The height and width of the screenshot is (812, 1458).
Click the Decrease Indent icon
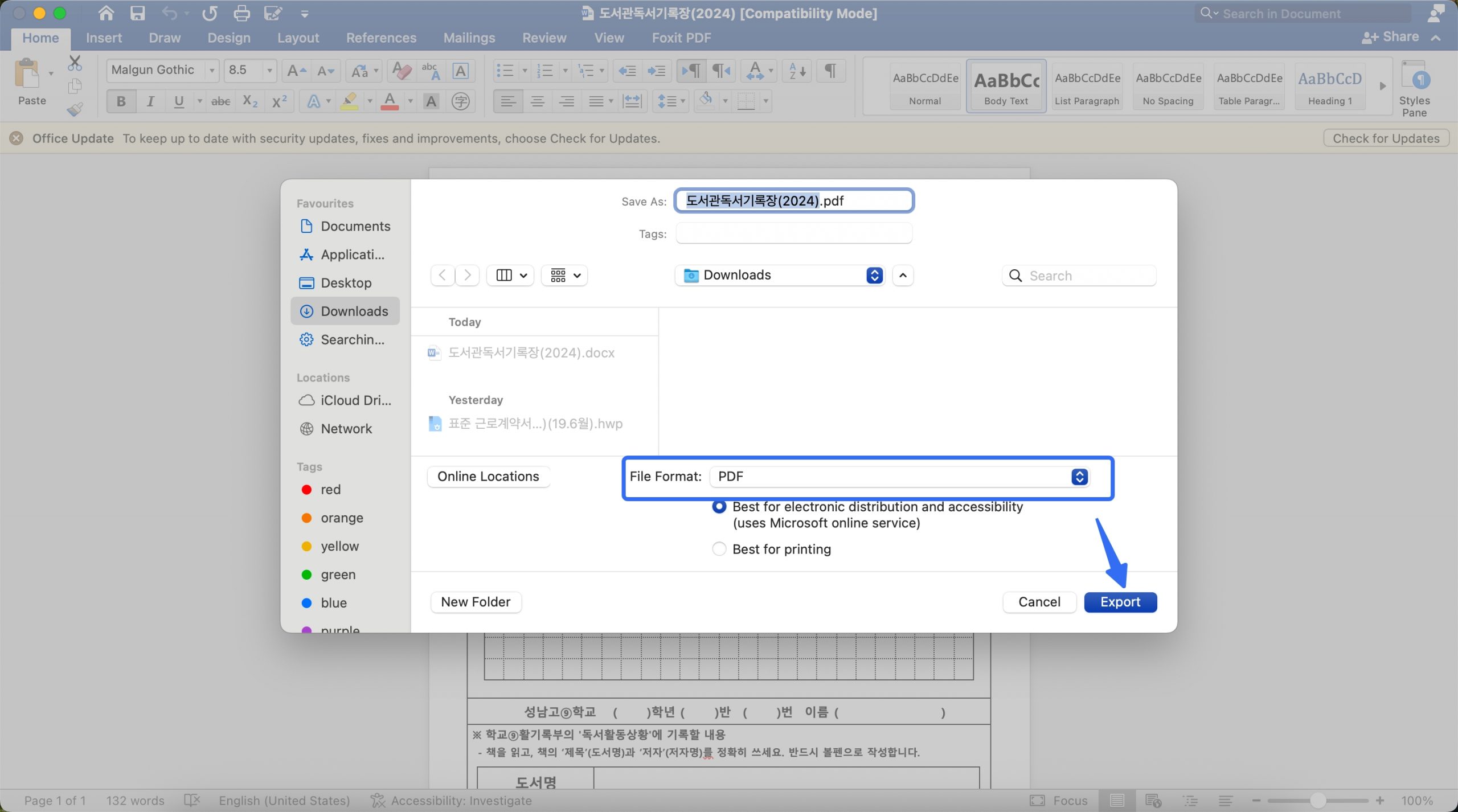coord(627,71)
